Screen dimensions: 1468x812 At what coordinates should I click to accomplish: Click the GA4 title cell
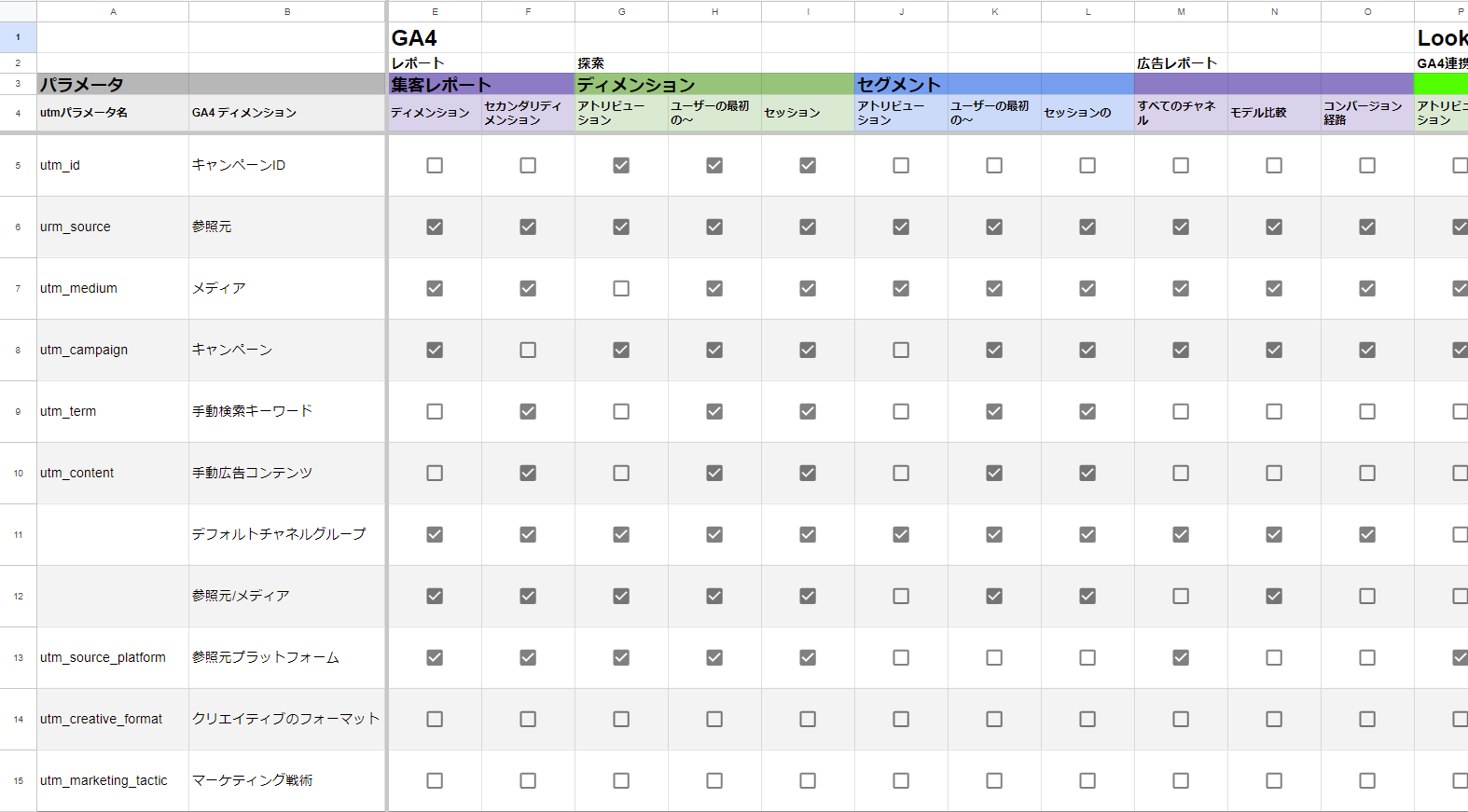435,38
